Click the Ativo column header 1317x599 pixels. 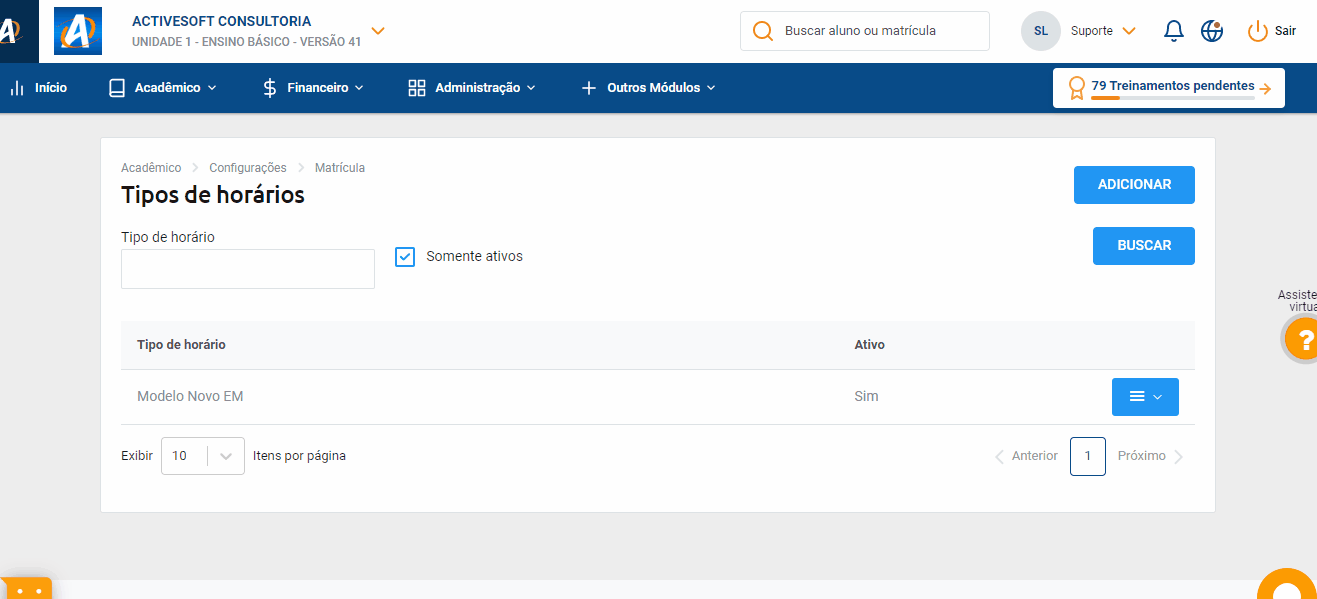point(869,345)
